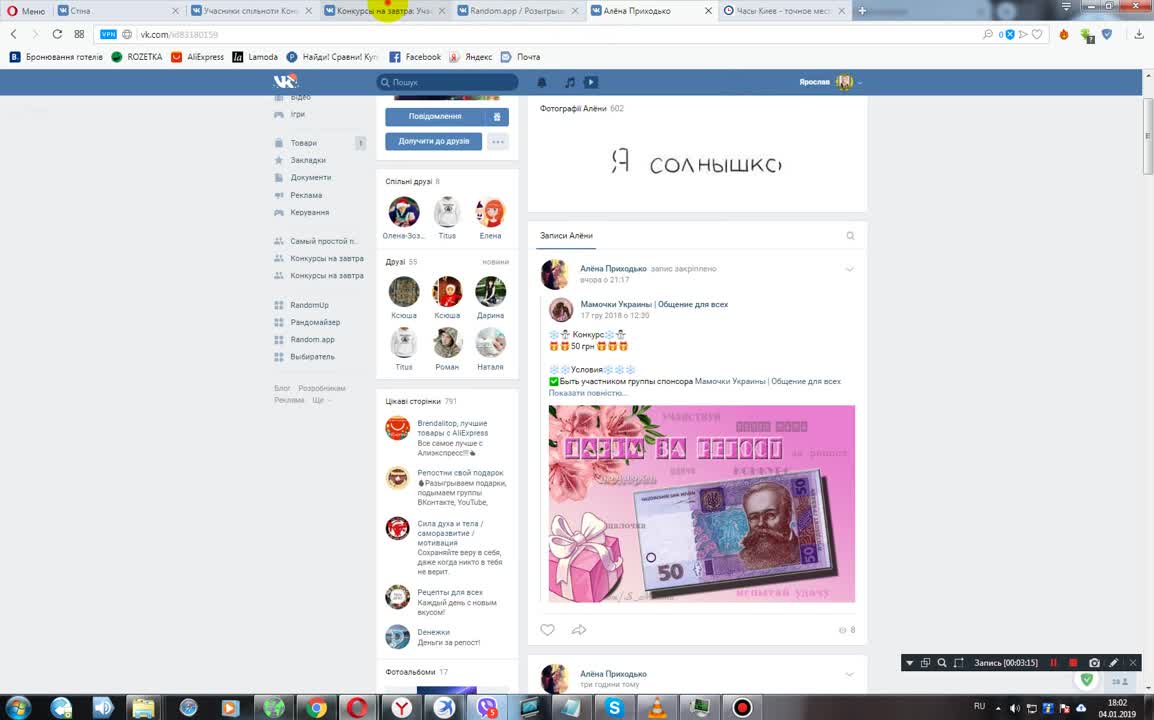This screenshot has height=720, width=1154.
Task: Click the Повідомлення button
Action: [435, 116]
